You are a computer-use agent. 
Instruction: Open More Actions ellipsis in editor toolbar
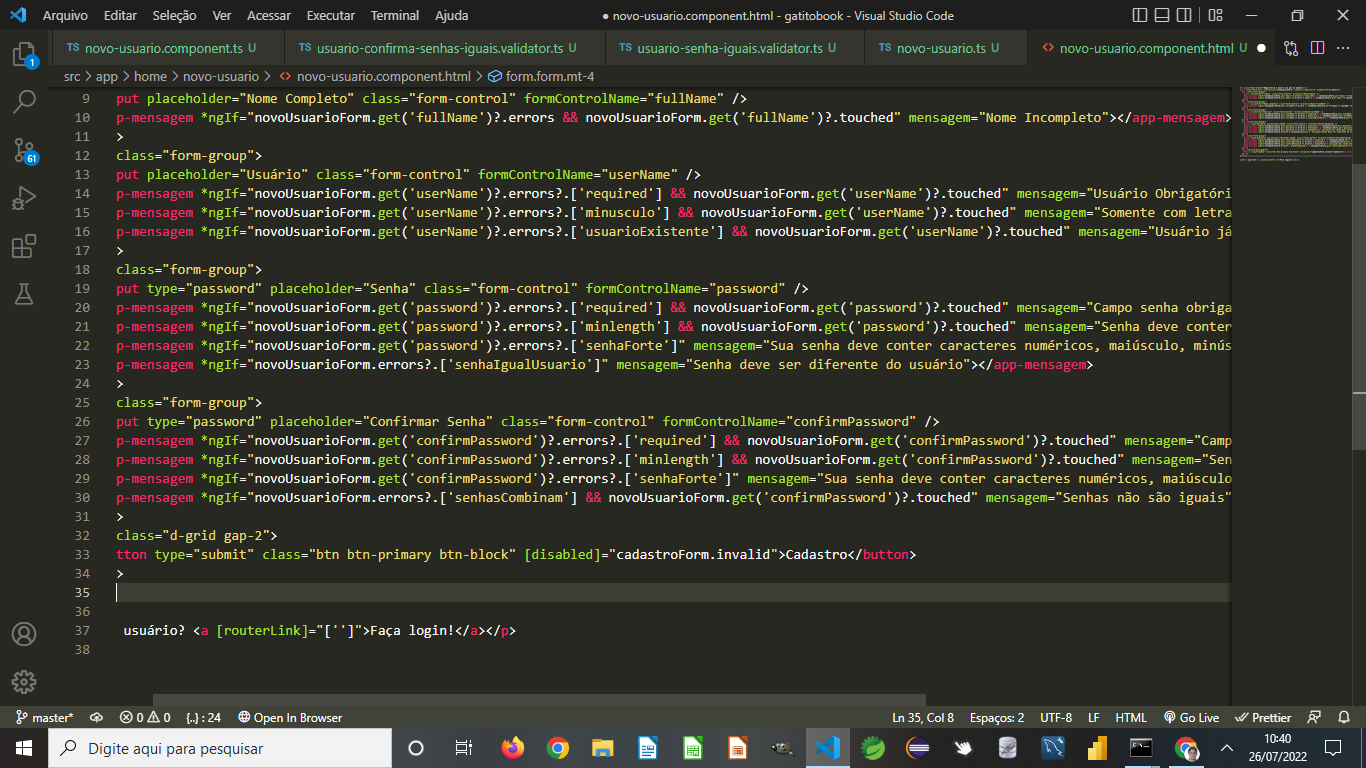1343,48
